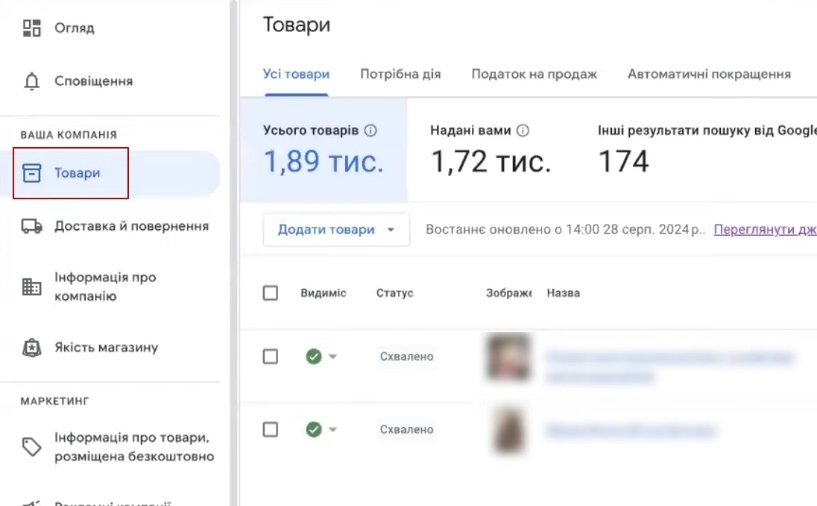
Task: Open Доставка й повернення truck icon
Action: tap(32, 226)
